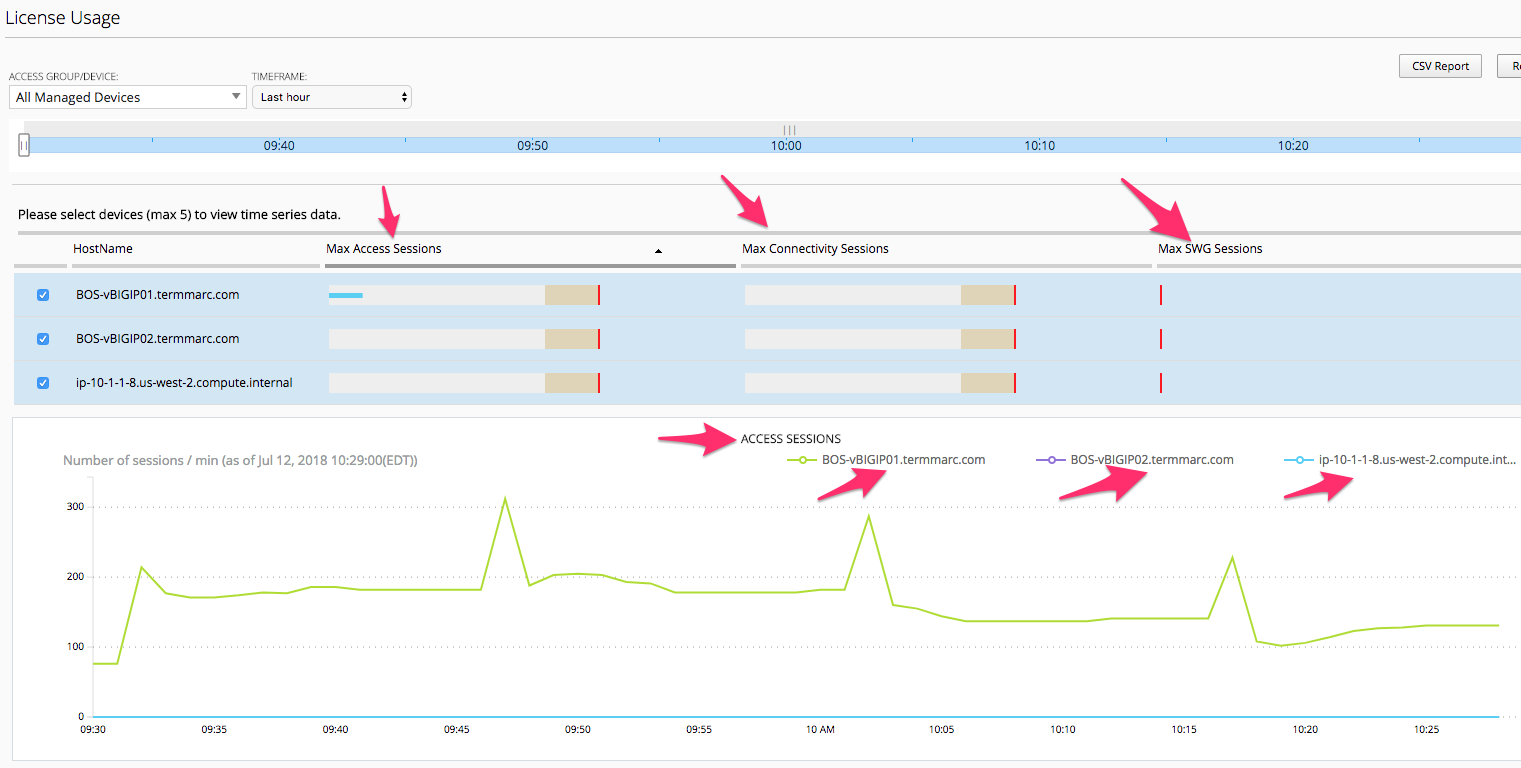Click the center grip at the top of the timeline
Viewport: 1521px width, 768px height.
[x=789, y=130]
